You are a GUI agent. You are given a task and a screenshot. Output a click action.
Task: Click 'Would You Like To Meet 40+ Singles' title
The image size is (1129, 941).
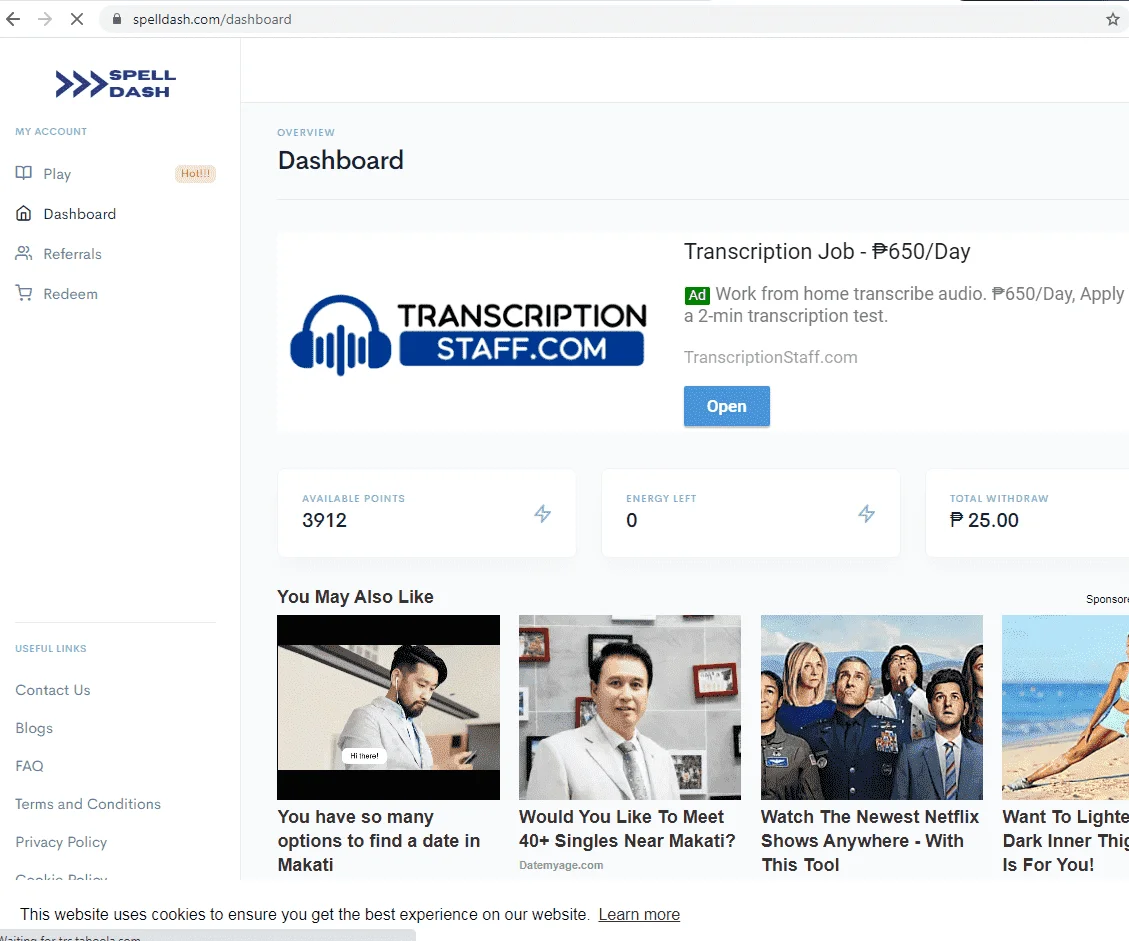click(627, 829)
